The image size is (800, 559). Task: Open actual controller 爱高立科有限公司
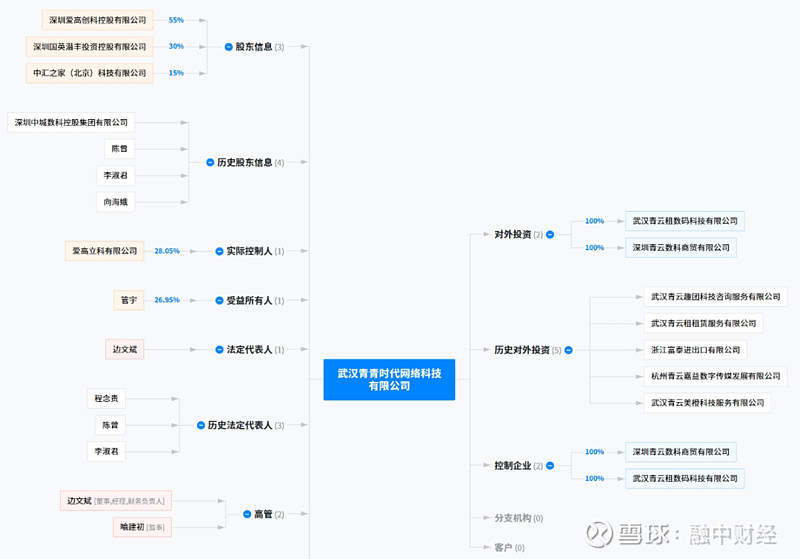(105, 251)
